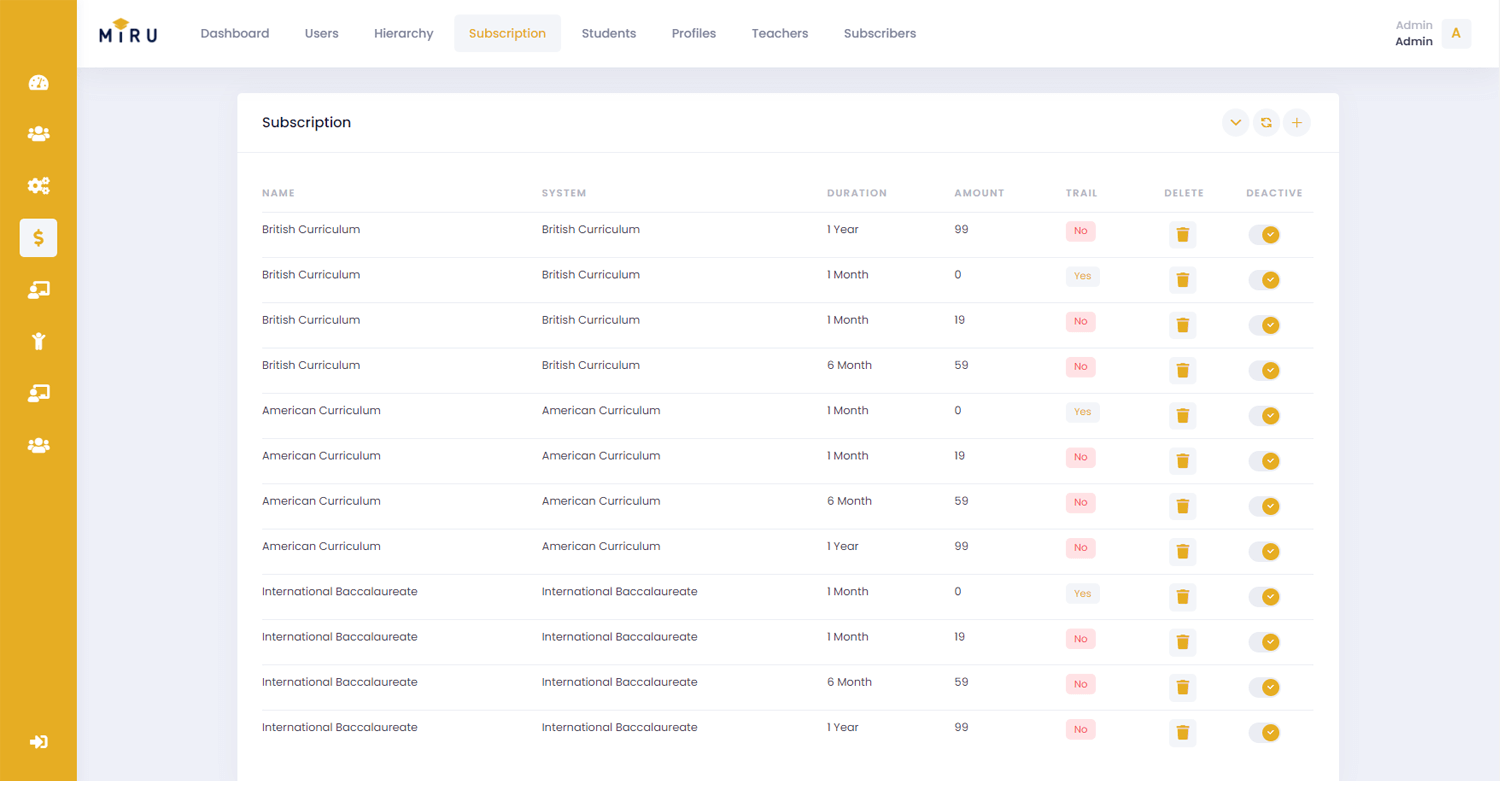Delete the American Curriculum 6 Month subscription
Image resolution: width=1500 pixels, height=785 pixels.
pos(1182,506)
